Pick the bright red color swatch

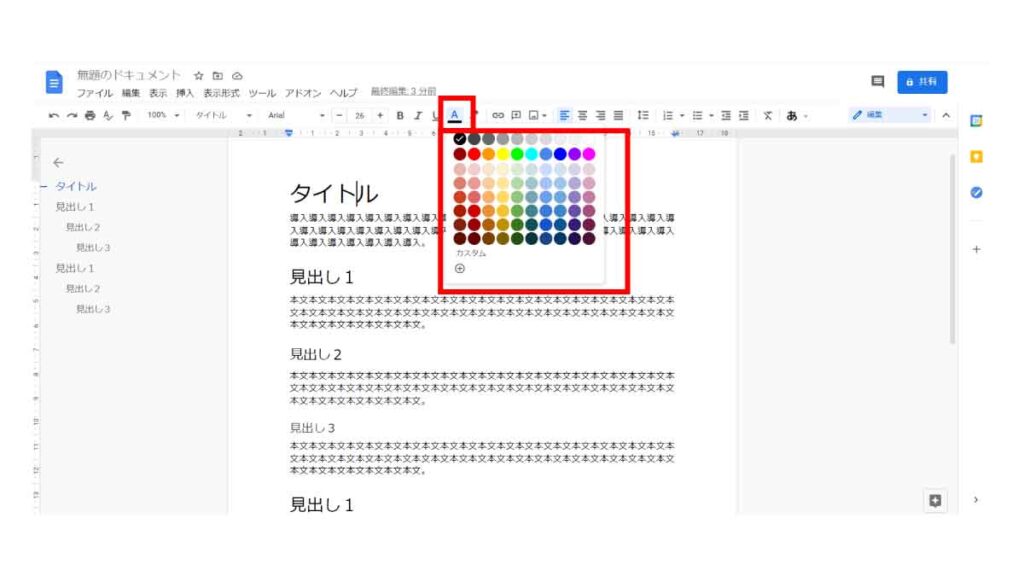(474, 154)
